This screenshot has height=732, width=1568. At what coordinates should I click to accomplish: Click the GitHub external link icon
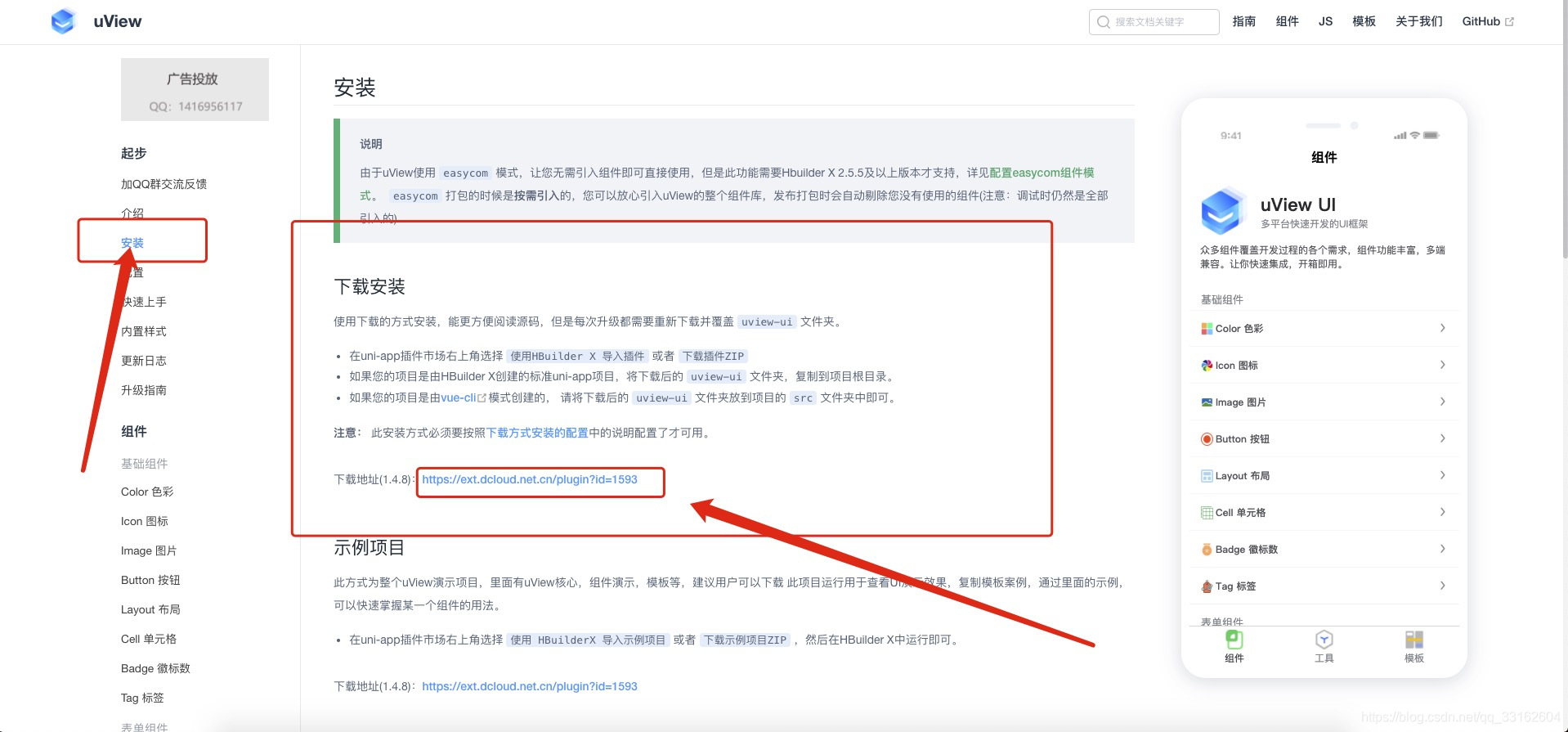[x=1509, y=22]
